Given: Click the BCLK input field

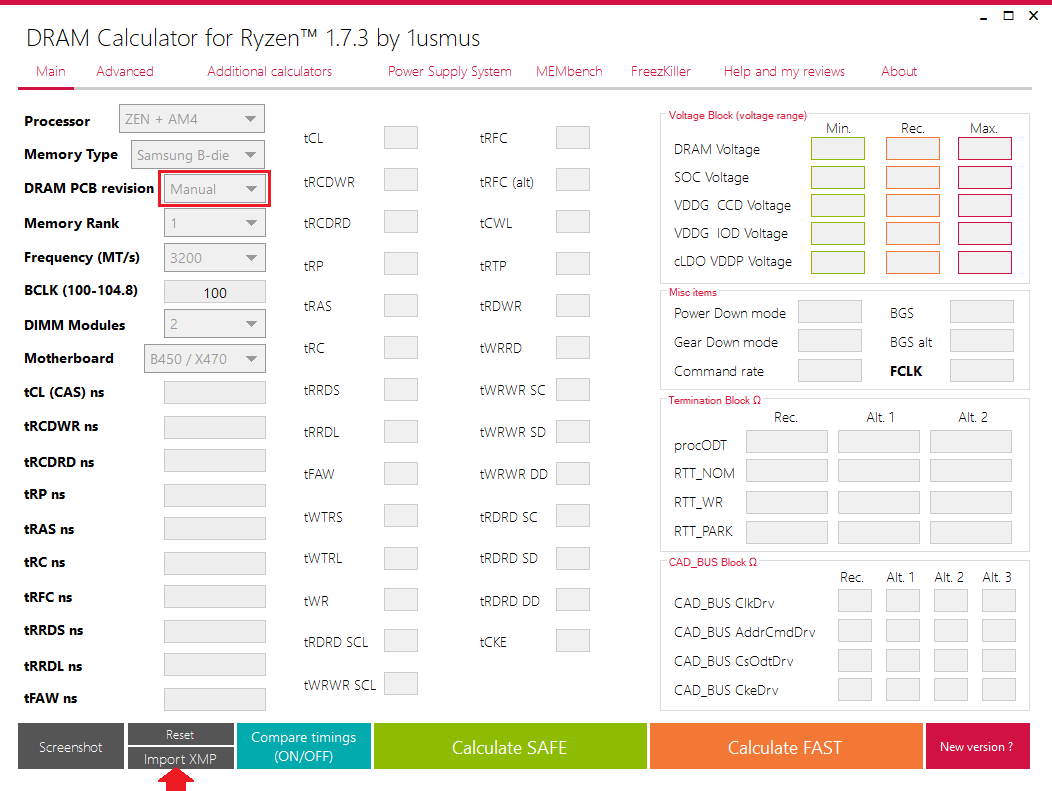Looking at the screenshot, I should point(215,293).
